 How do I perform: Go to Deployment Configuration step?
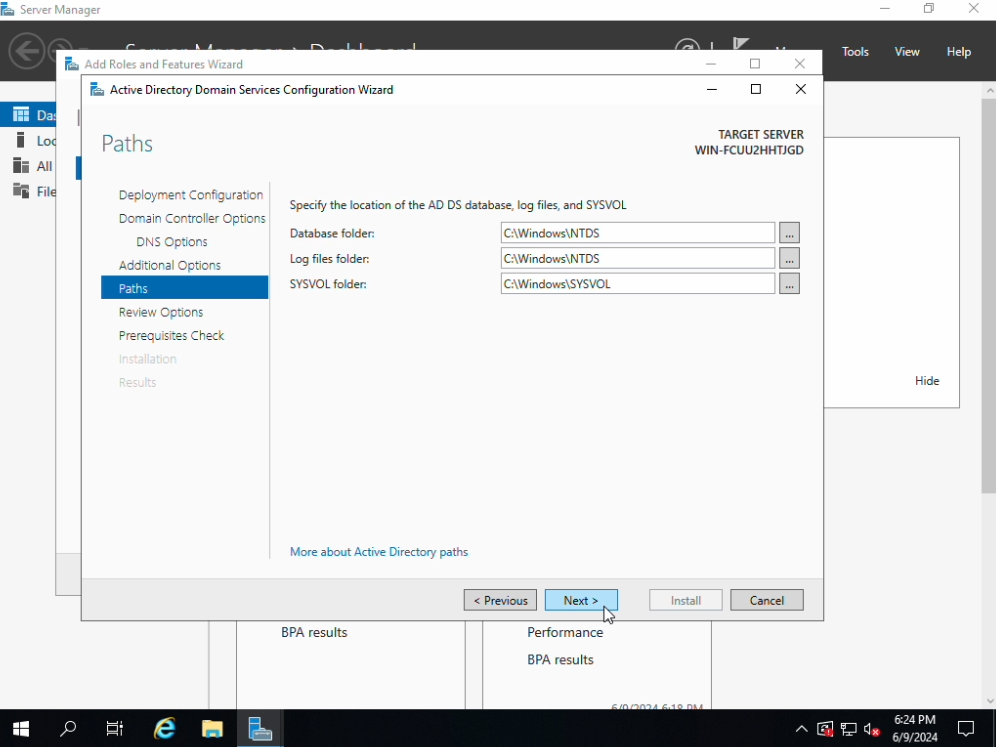point(190,195)
